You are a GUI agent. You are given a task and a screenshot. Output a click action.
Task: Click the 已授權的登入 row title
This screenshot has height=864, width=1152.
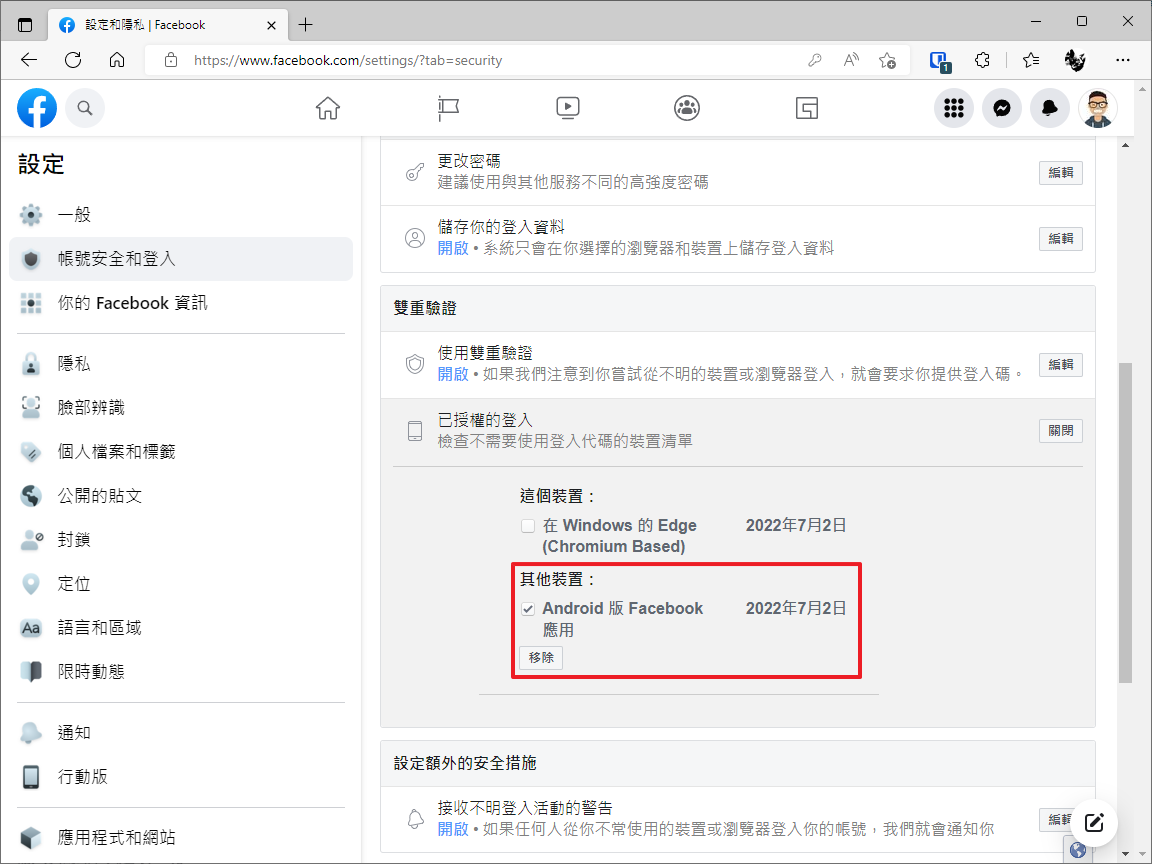[x=485, y=420]
